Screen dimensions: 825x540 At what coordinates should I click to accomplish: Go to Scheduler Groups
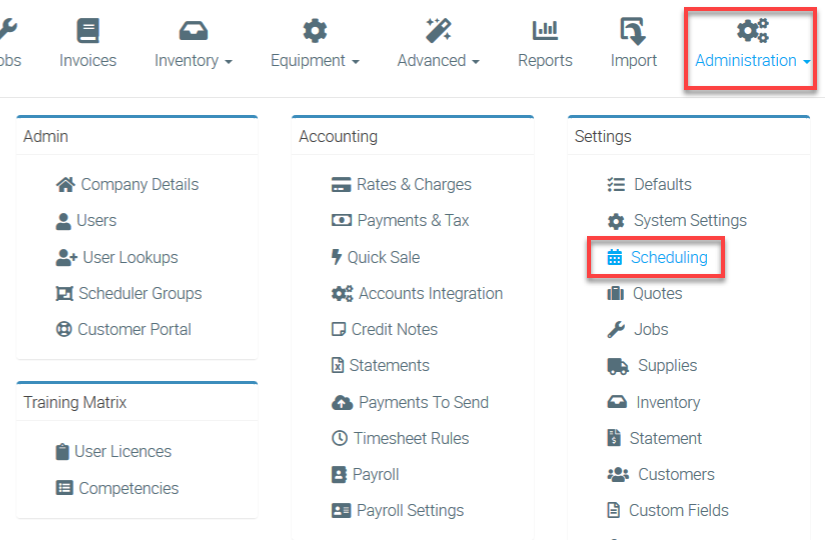[140, 293]
